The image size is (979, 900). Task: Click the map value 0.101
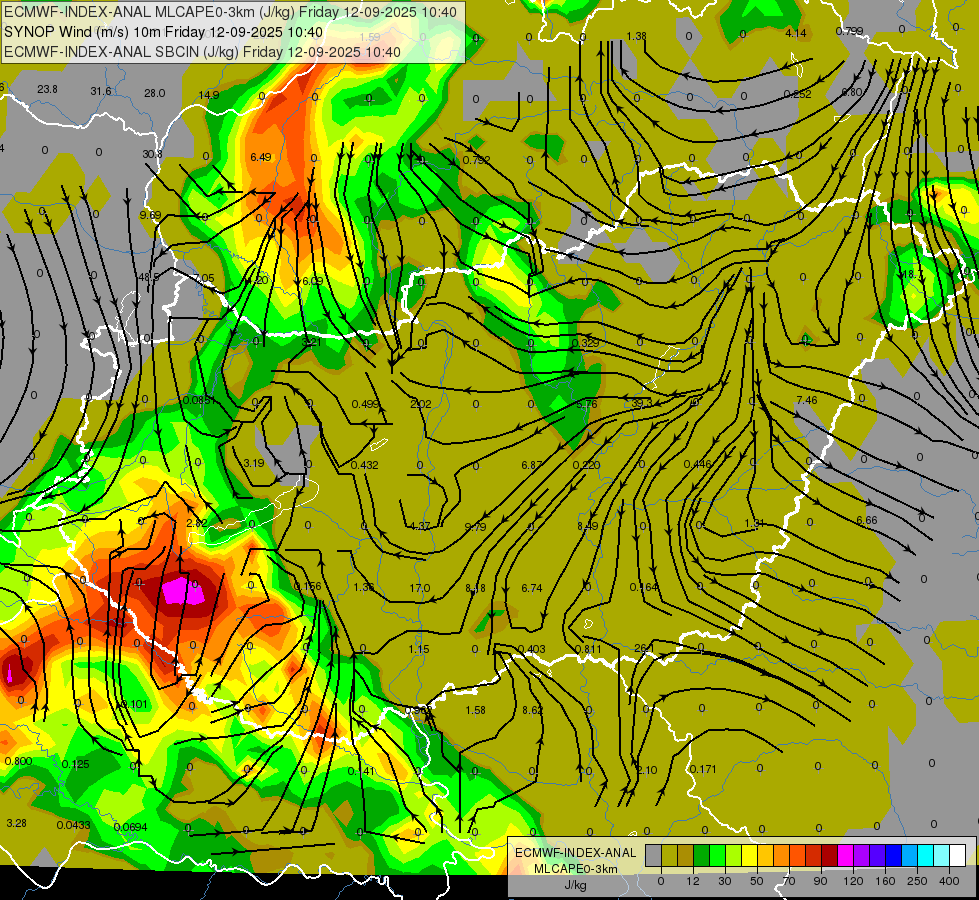click(x=134, y=704)
